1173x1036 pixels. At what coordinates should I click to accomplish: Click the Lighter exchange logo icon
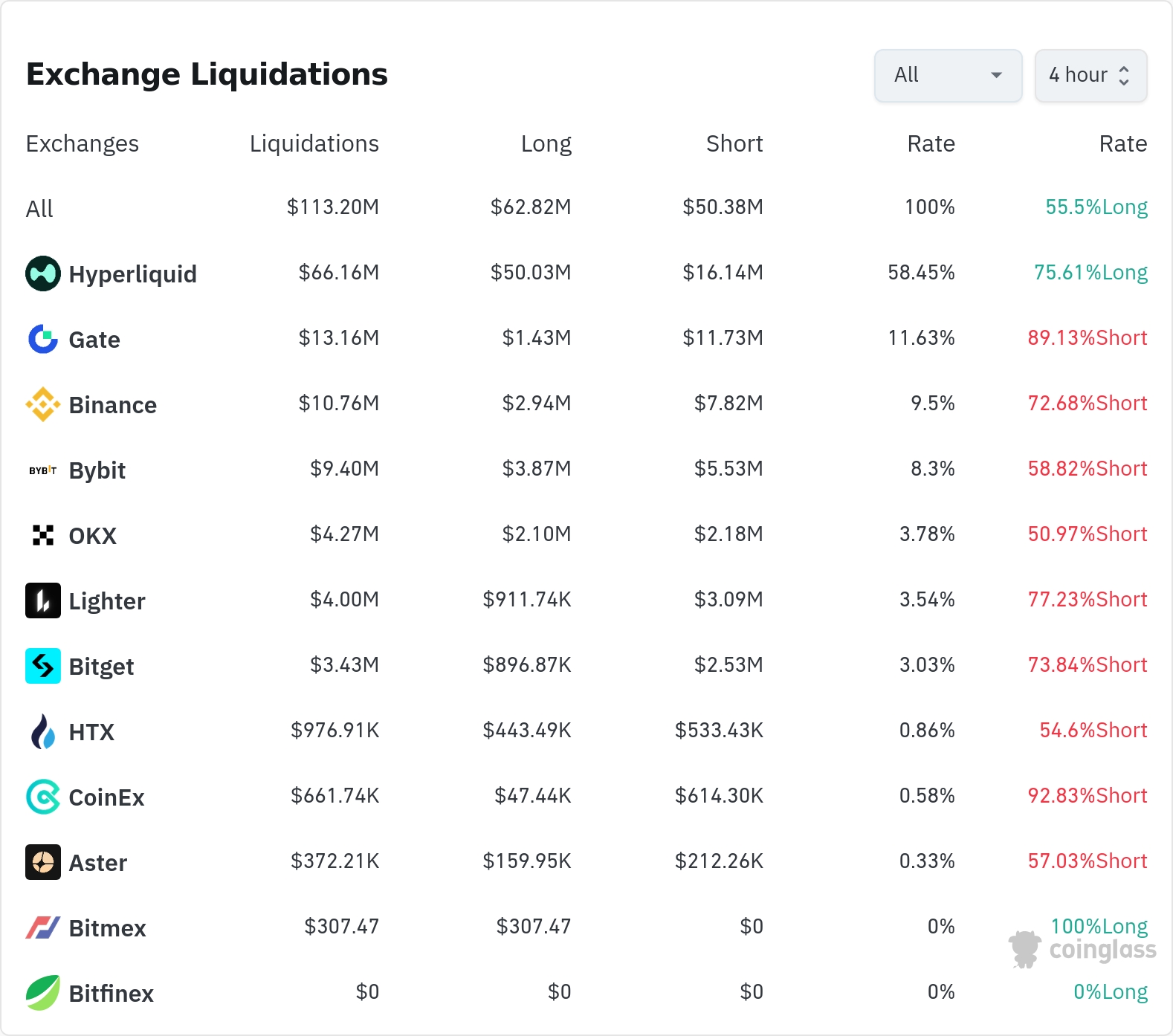(43, 600)
